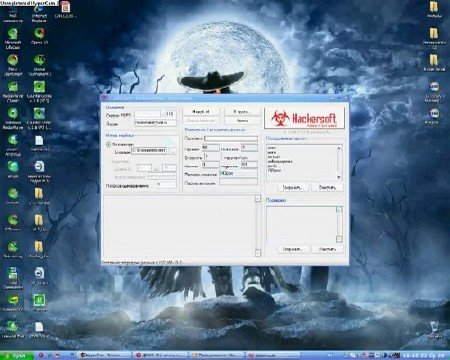Click the up arrow of the recent passwords scrollbar
The height and width of the screenshot is (360, 450).
tap(339, 148)
